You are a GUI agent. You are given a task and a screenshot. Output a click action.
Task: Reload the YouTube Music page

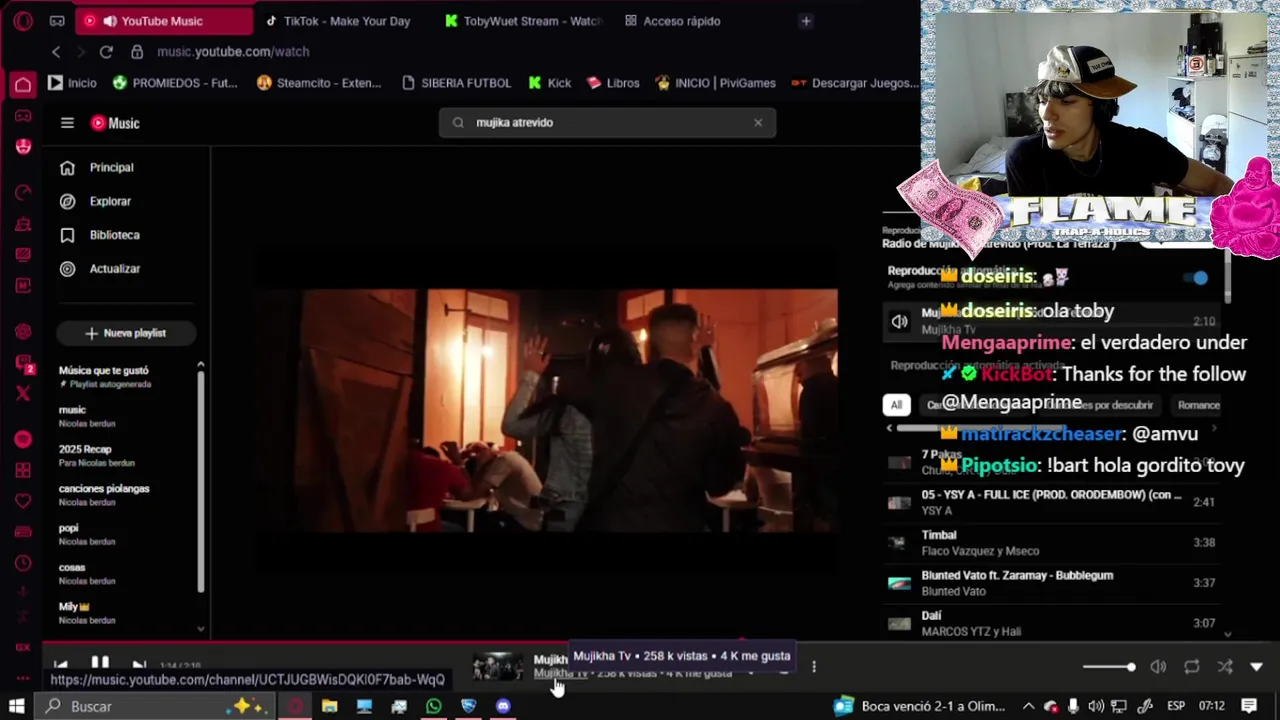pos(106,52)
